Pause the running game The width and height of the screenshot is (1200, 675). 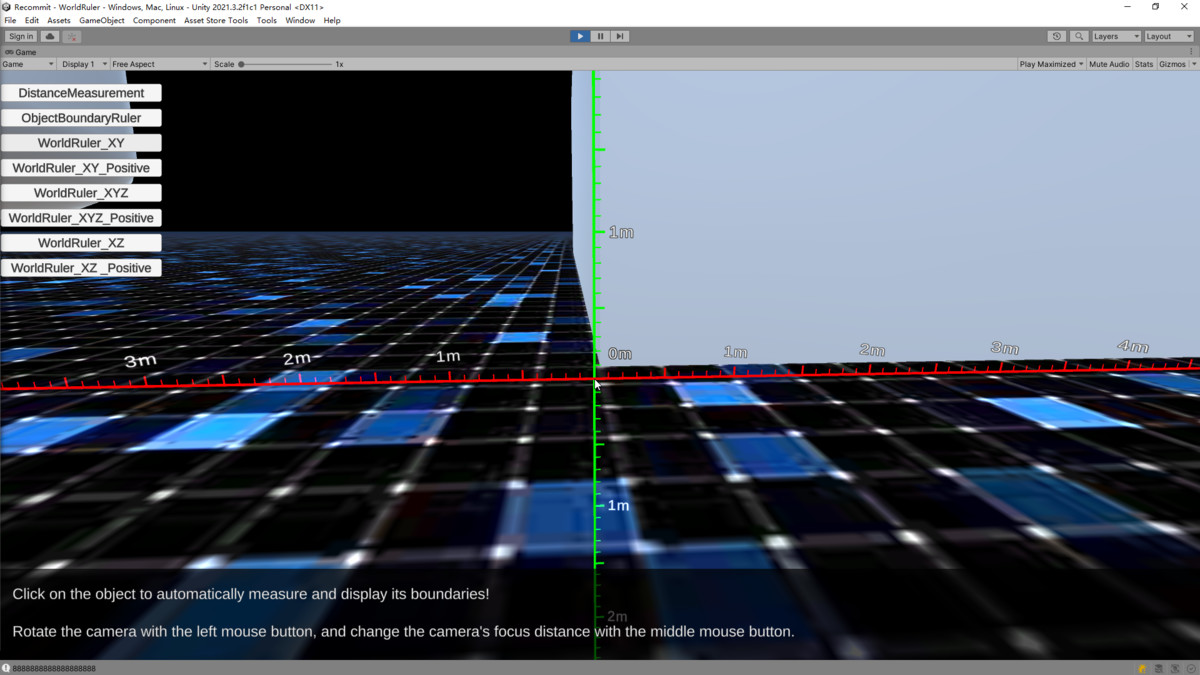point(600,36)
